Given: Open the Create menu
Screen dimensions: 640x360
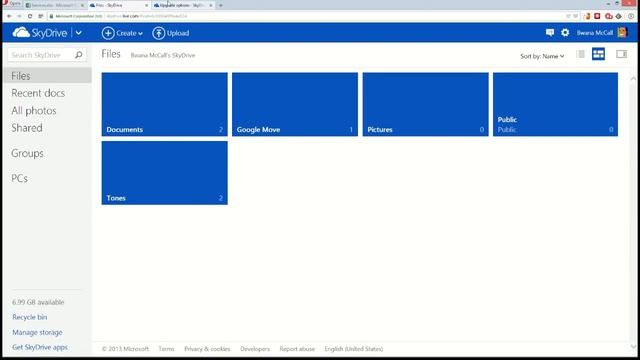Looking at the screenshot, I should tap(122, 33).
